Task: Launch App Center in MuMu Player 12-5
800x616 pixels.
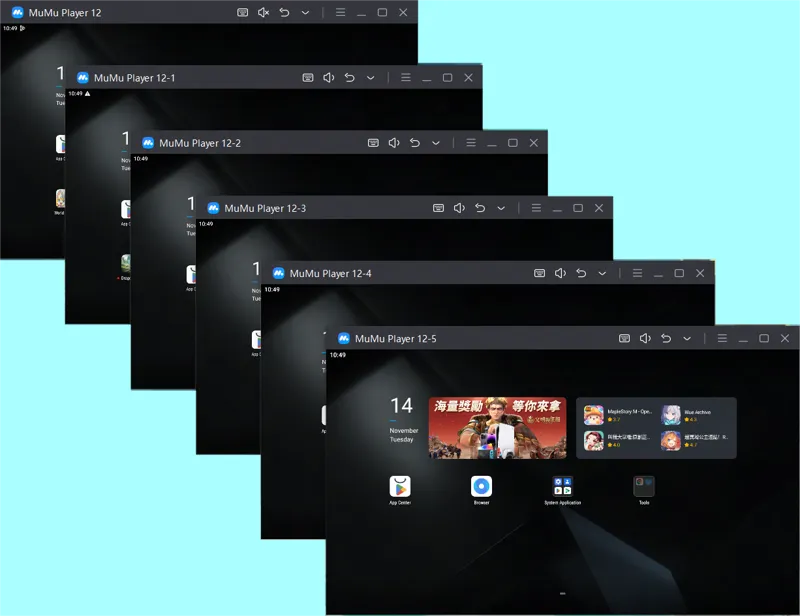Action: click(x=400, y=486)
